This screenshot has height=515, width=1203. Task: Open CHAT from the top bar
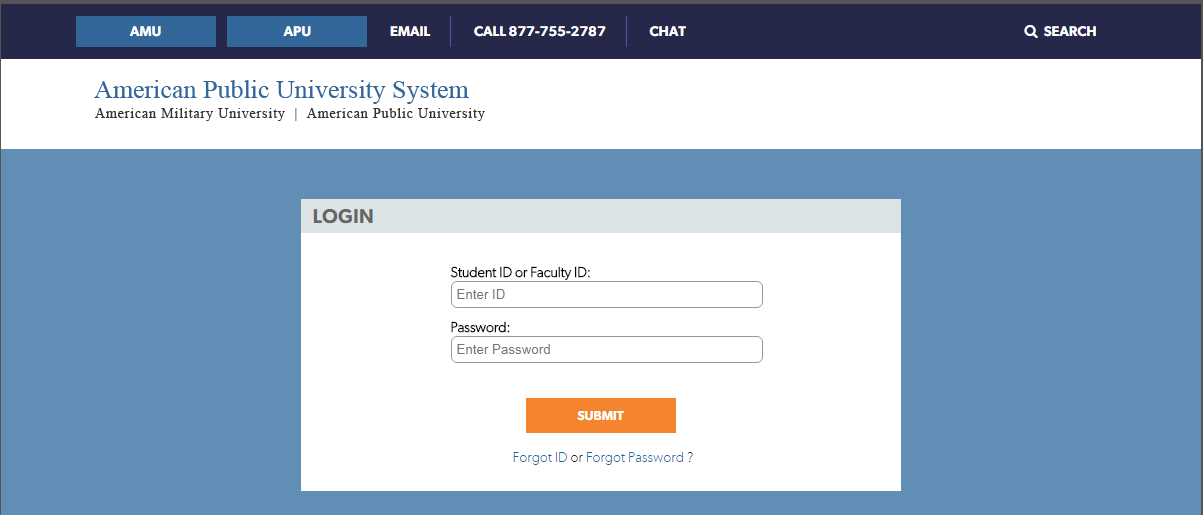(x=667, y=31)
